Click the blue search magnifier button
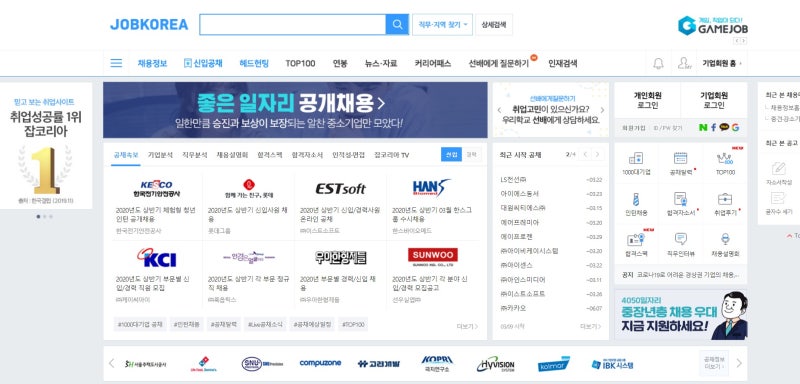Viewport: 800px width, 384px height. 397,24
